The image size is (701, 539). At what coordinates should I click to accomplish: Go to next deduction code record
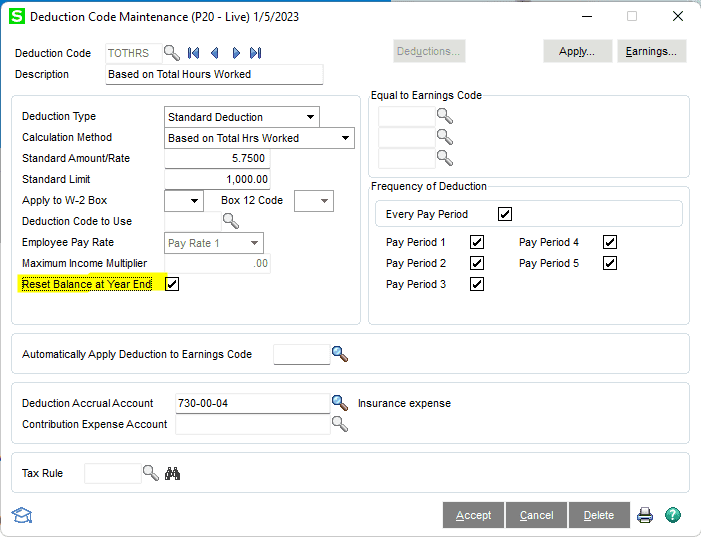coord(236,53)
